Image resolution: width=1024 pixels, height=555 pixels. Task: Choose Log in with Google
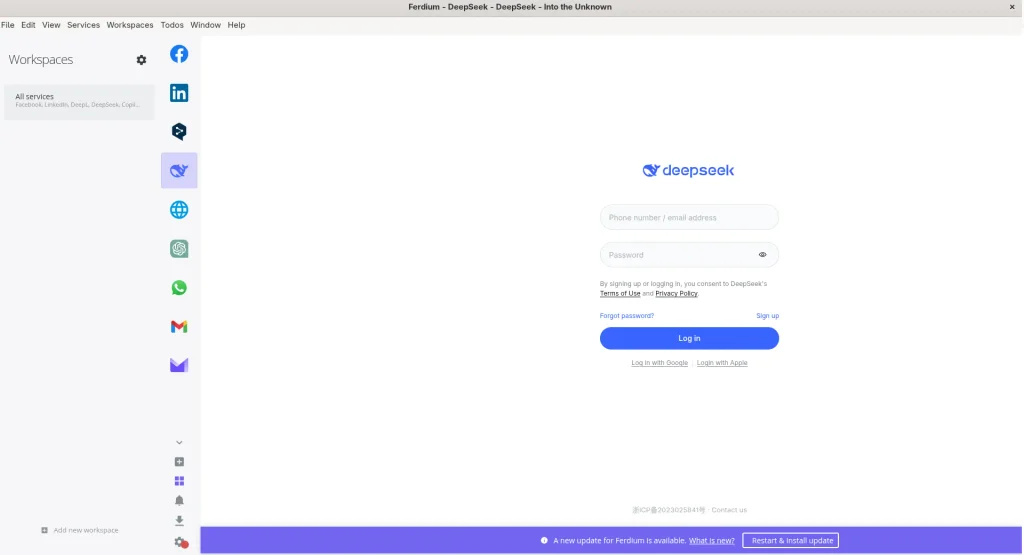click(660, 362)
